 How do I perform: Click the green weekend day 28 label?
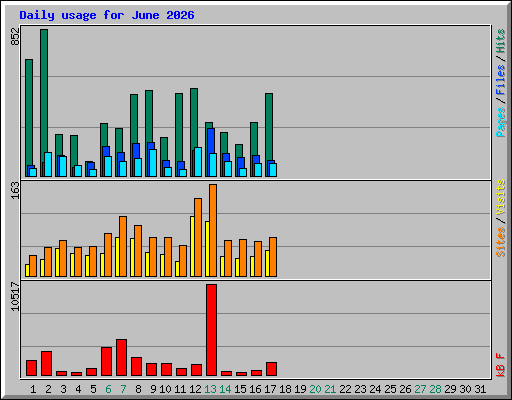click(435, 389)
